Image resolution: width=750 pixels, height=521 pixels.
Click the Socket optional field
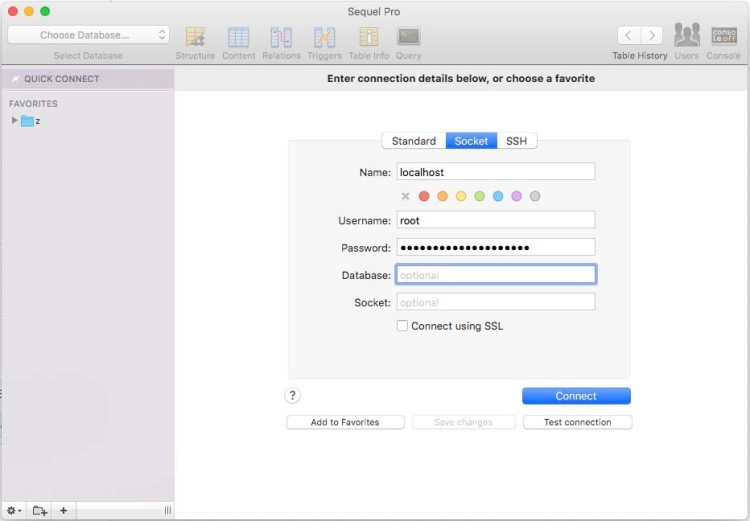pos(496,302)
